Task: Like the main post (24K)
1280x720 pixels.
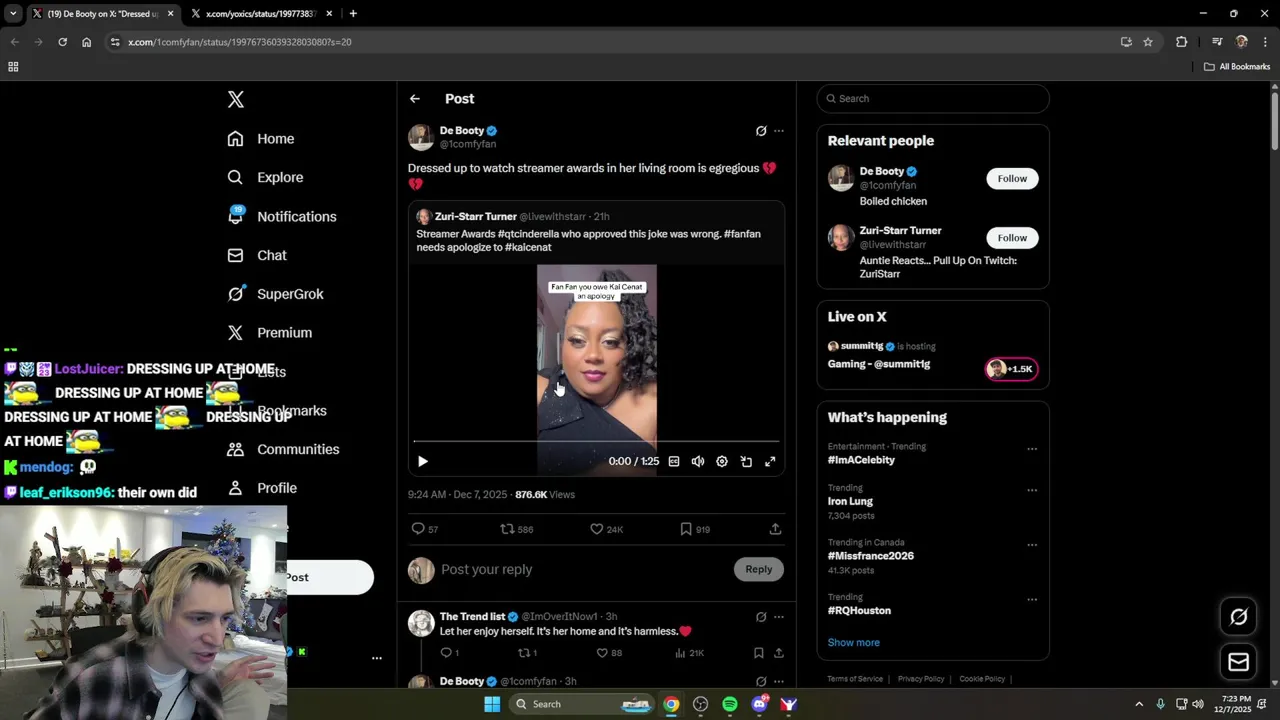Action: [607, 529]
